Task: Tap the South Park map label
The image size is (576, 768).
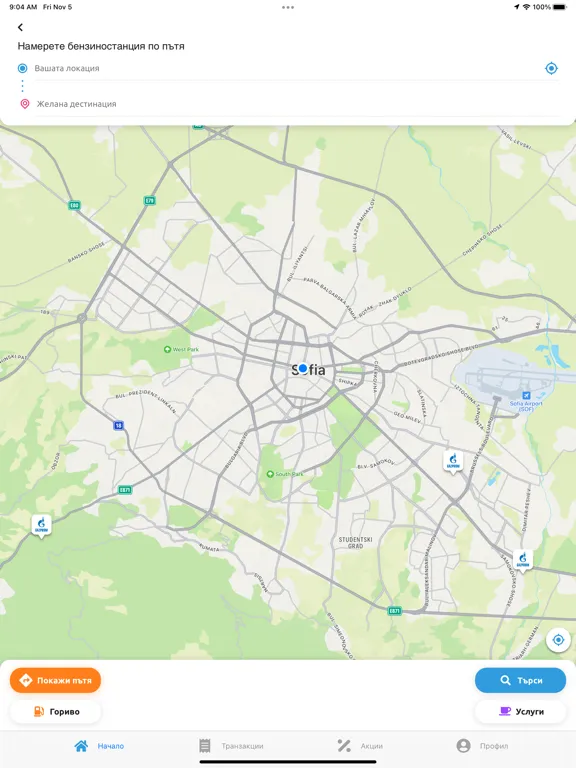Action: 285,474
